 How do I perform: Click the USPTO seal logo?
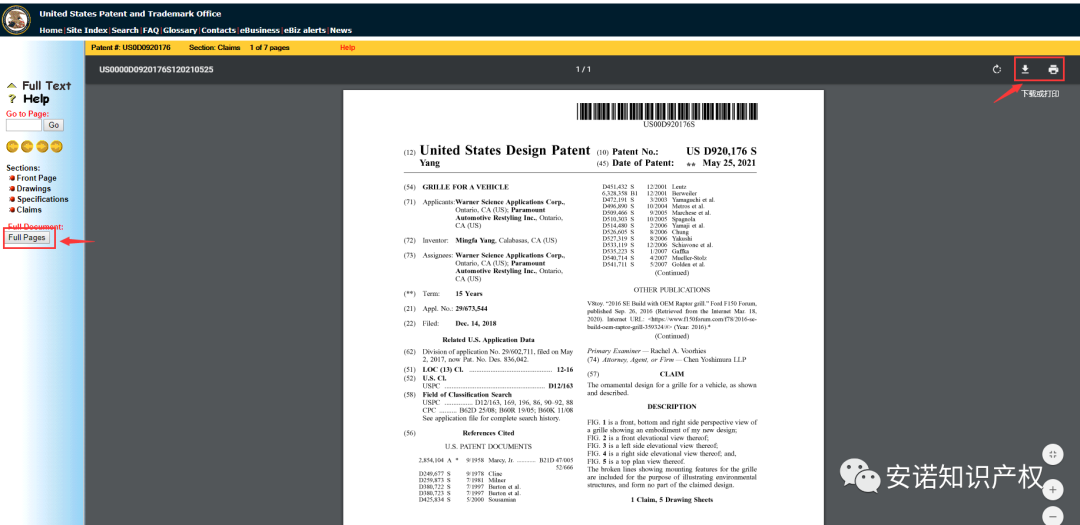coord(17,19)
